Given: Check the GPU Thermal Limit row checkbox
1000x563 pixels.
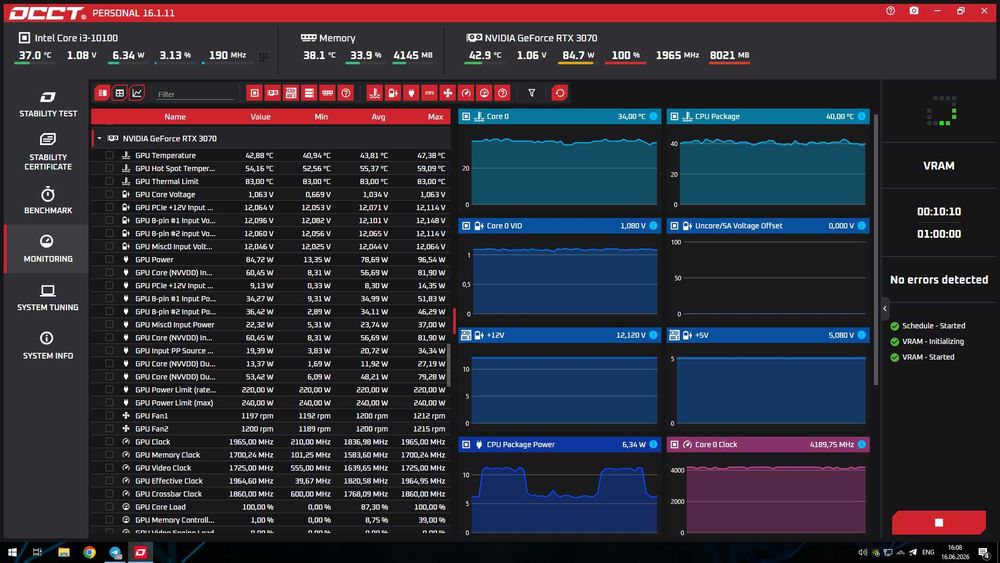Looking at the screenshot, I should coord(109,181).
